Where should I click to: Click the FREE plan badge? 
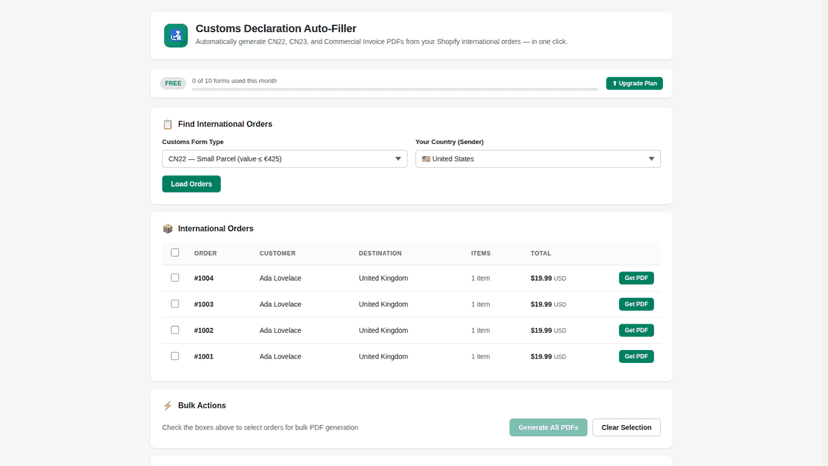click(173, 83)
